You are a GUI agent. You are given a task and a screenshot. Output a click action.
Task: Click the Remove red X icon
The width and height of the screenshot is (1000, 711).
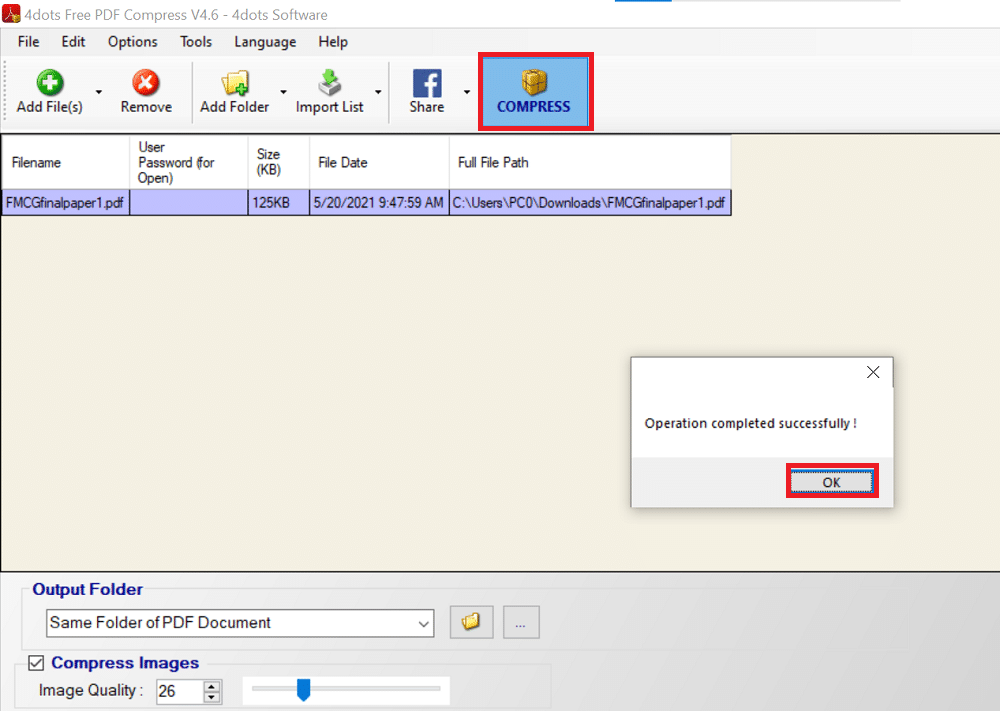(x=146, y=82)
